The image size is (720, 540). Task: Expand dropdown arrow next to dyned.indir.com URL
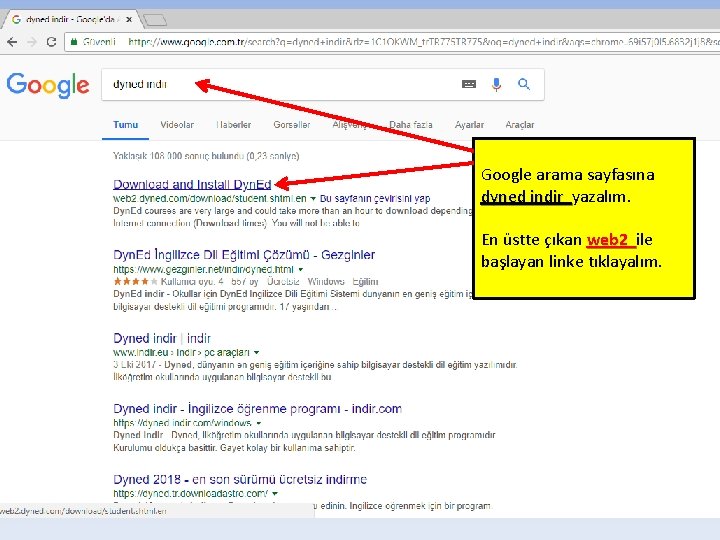click(x=259, y=423)
